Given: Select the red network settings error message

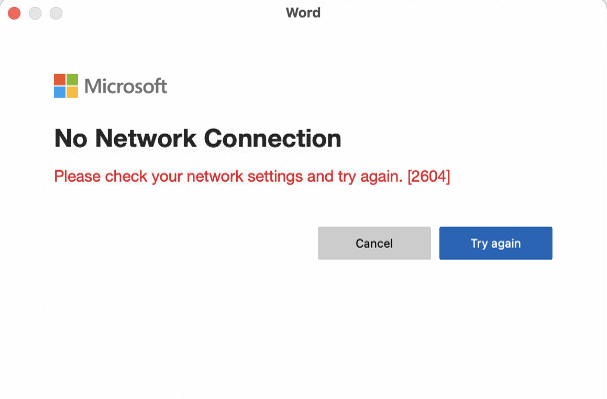Looking at the screenshot, I should (252, 176).
